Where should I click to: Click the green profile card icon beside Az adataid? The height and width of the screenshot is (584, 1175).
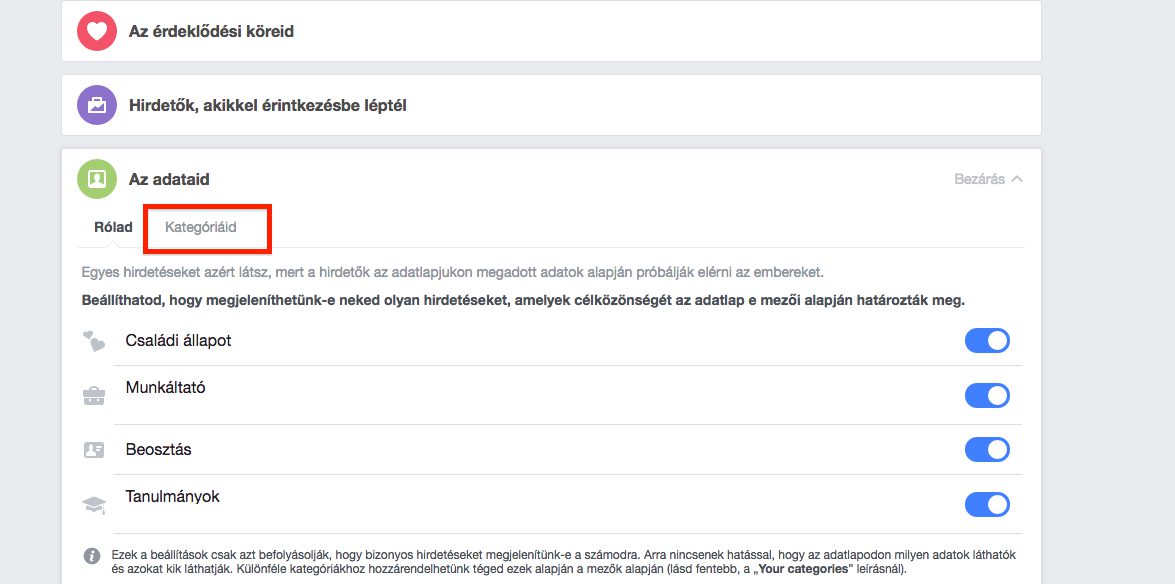click(95, 178)
